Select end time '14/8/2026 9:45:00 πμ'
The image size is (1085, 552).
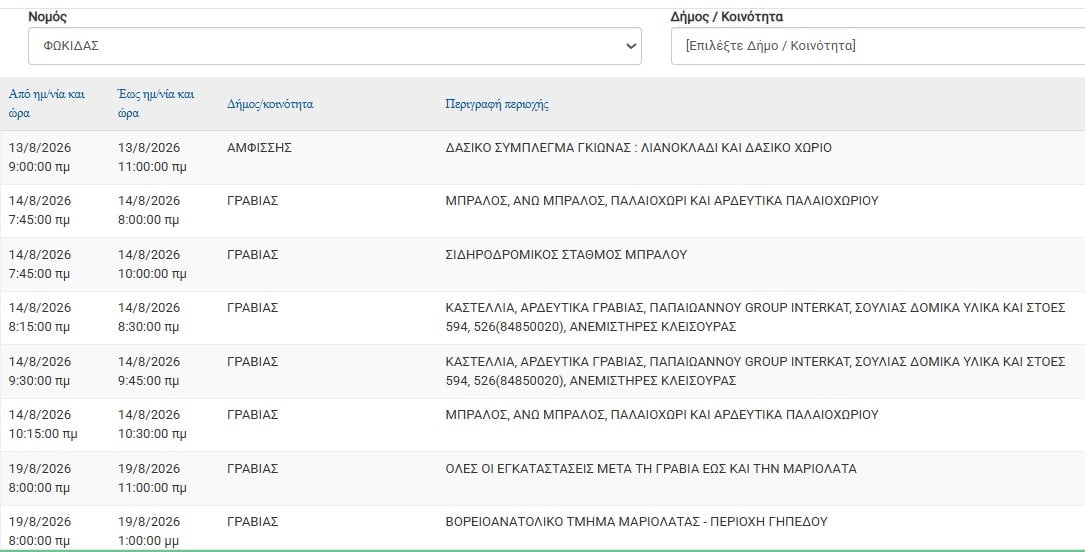click(x=149, y=371)
